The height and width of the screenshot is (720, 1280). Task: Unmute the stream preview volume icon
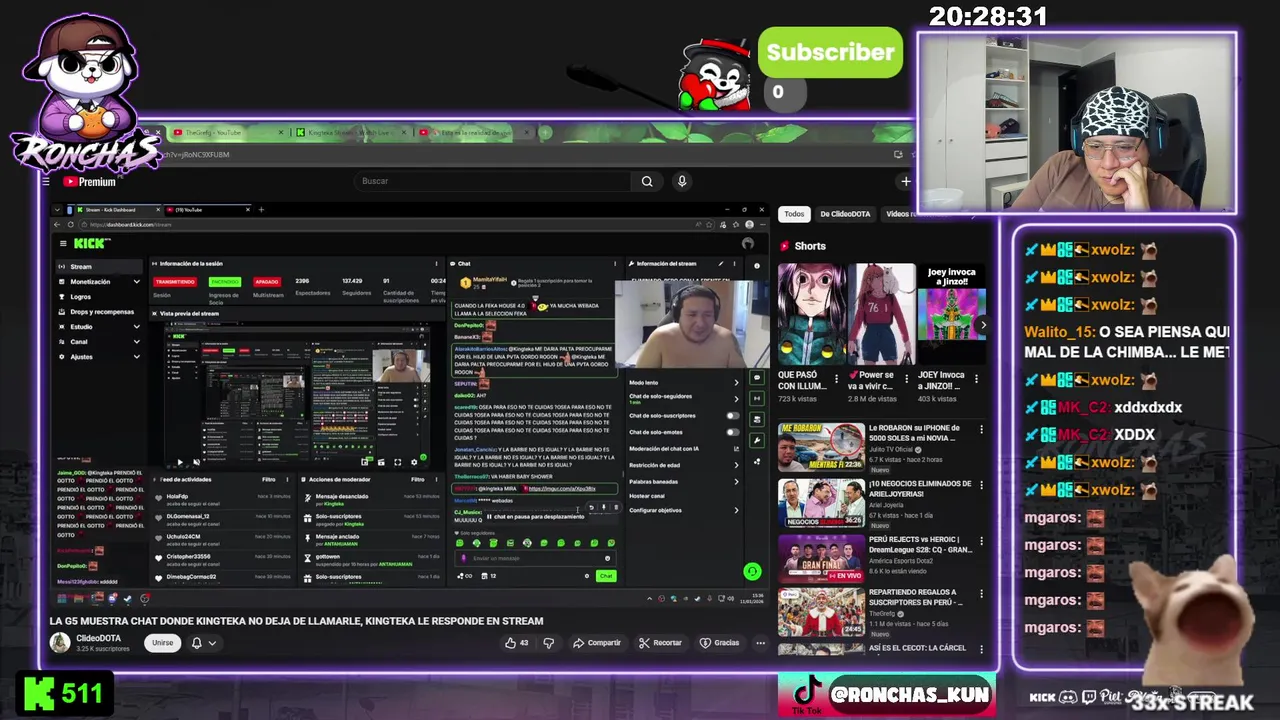pyautogui.click(x=196, y=462)
